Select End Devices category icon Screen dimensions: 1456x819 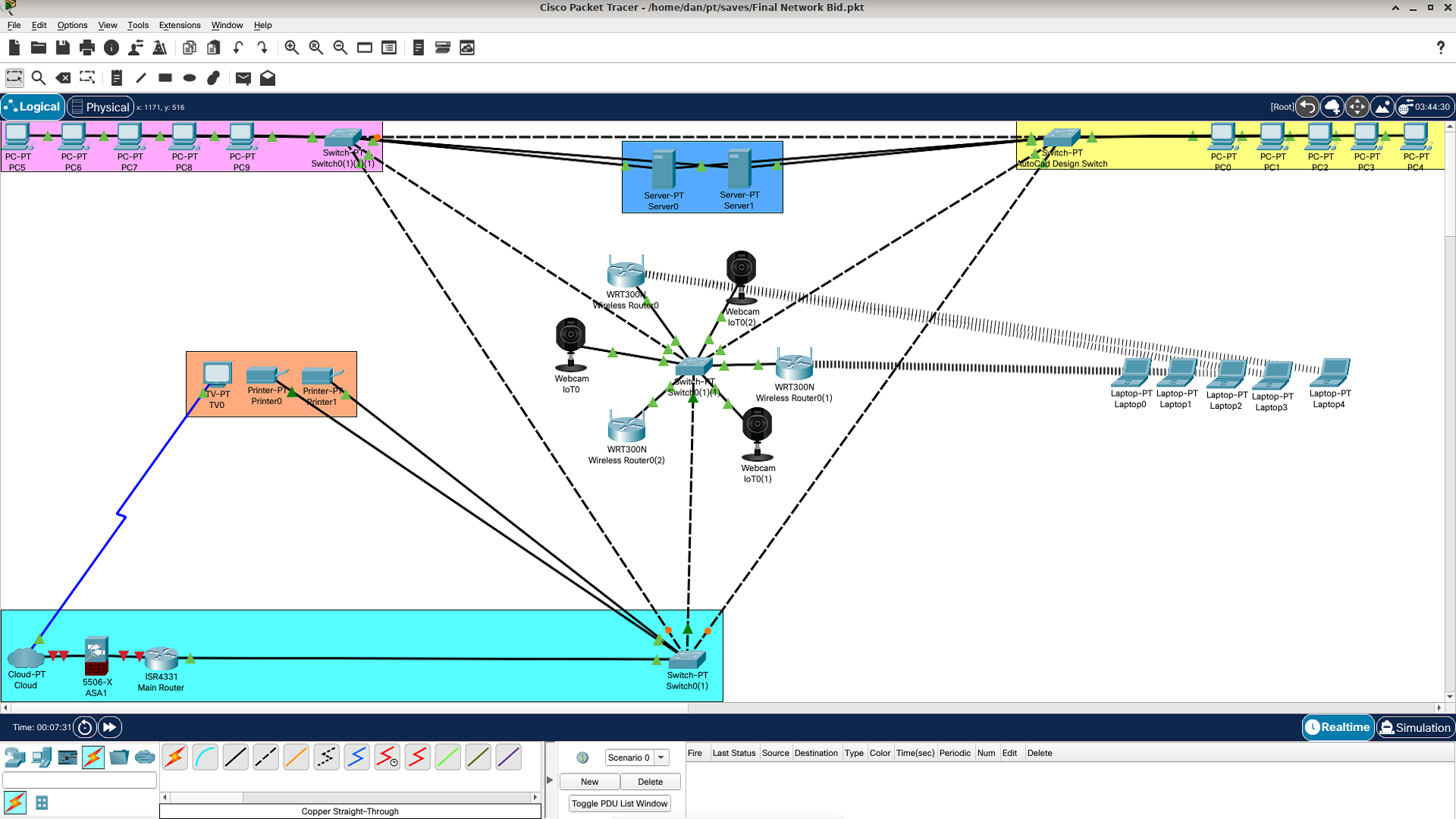(42, 757)
